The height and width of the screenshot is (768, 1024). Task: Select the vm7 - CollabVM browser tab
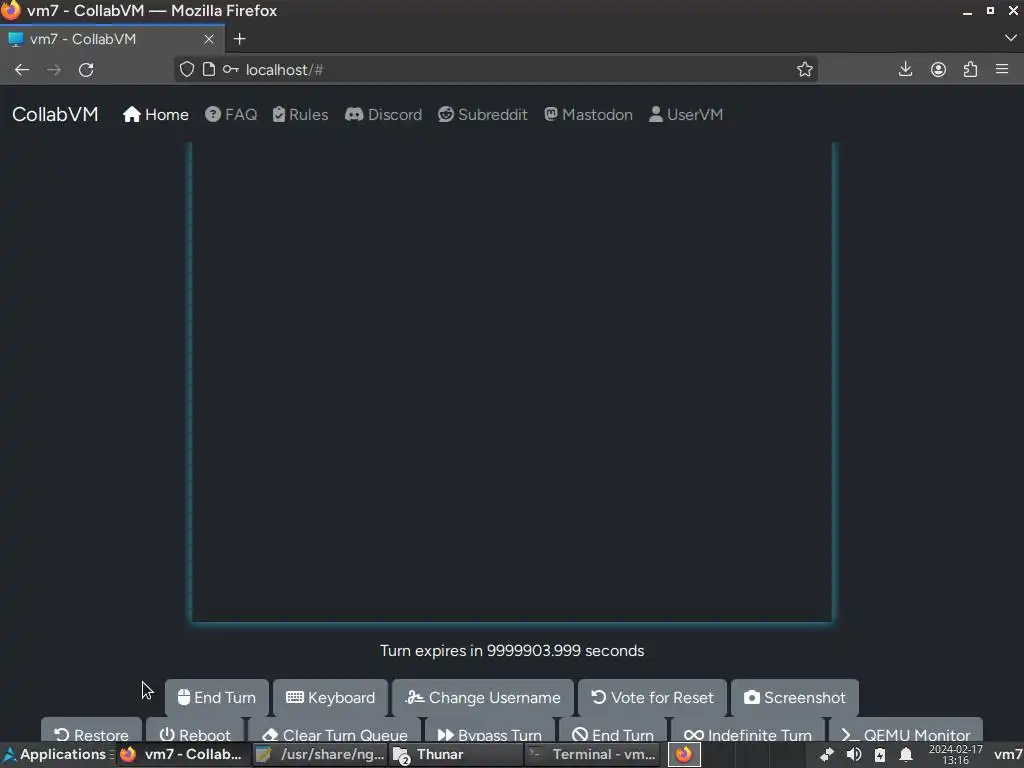click(x=111, y=39)
